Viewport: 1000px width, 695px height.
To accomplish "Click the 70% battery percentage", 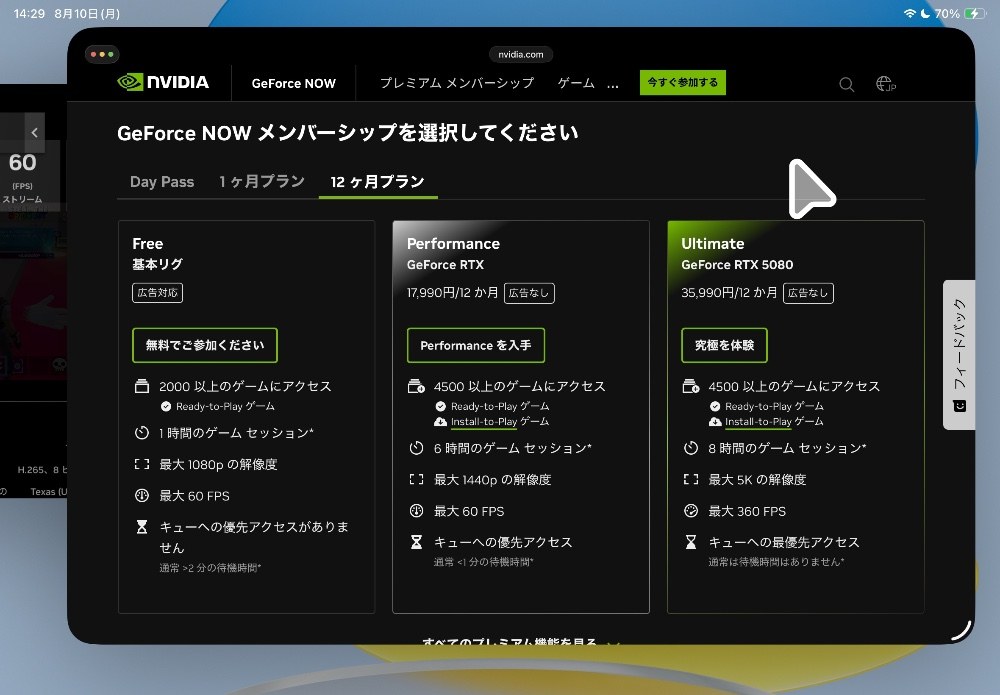I will tap(947, 13).
